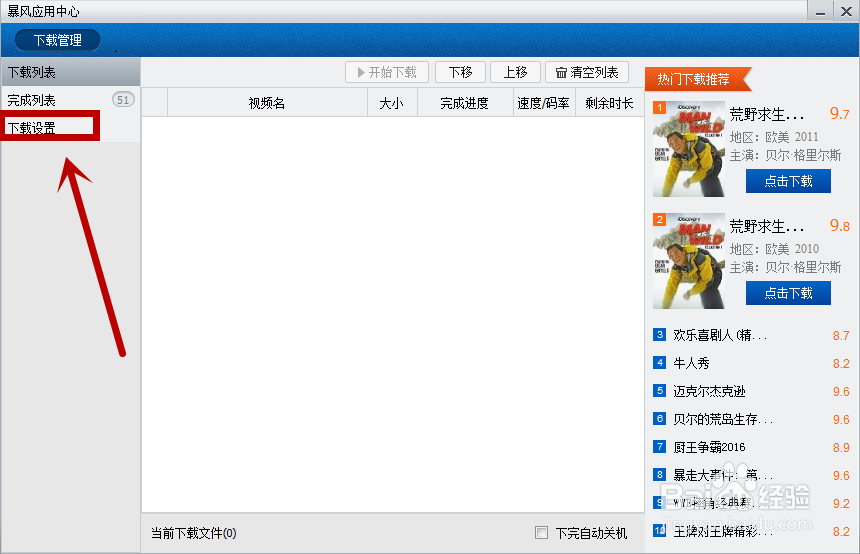Open the 荒野求生 title rated 9.8
Viewport: 860px width, 554px height.
tap(767, 226)
